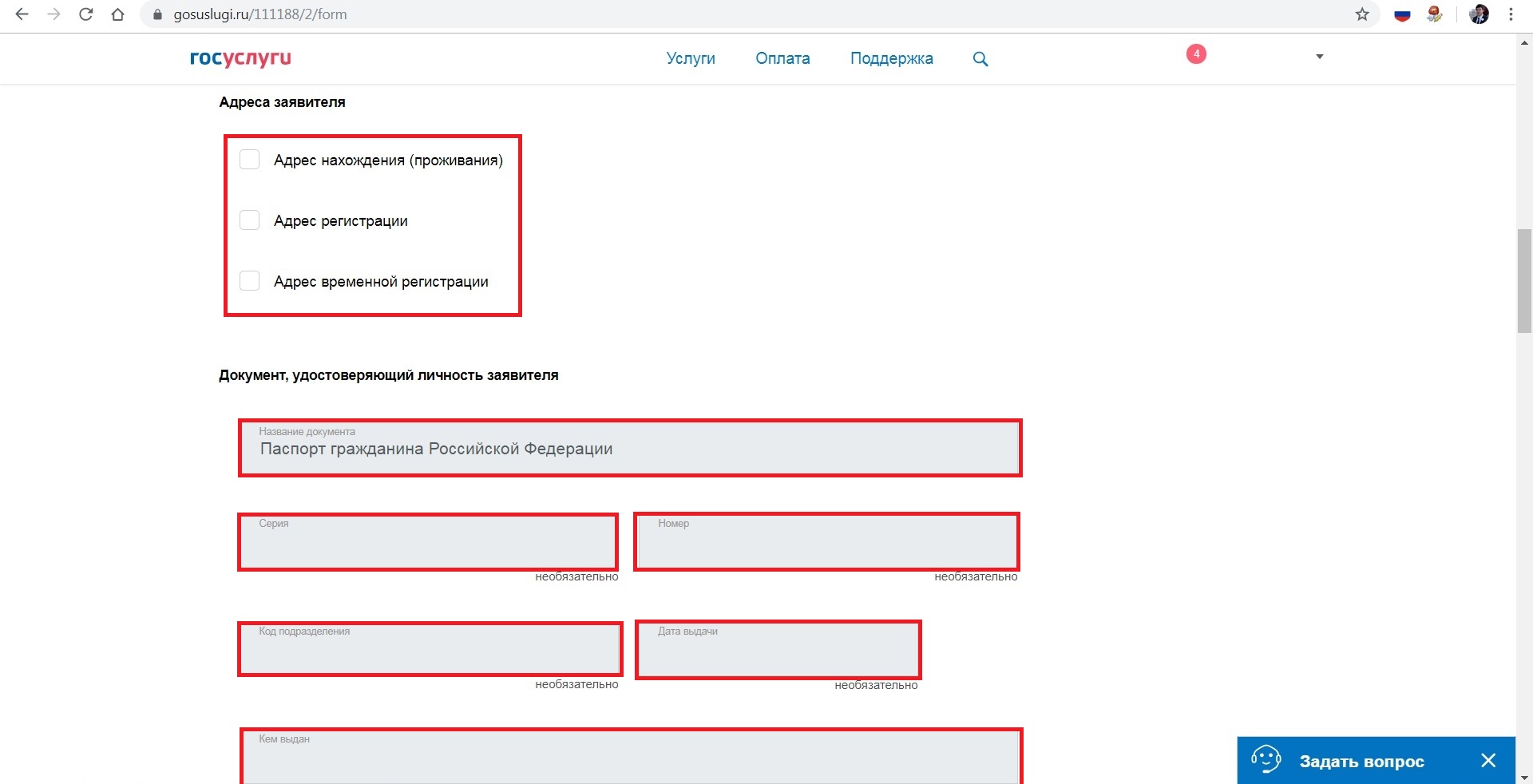
Task: Click the address bar URL
Action: click(x=260, y=14)
